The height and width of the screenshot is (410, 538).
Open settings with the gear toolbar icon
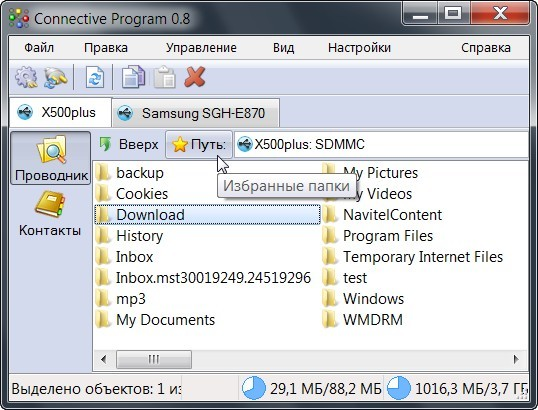pyautogui.click(x=26, y=78)
